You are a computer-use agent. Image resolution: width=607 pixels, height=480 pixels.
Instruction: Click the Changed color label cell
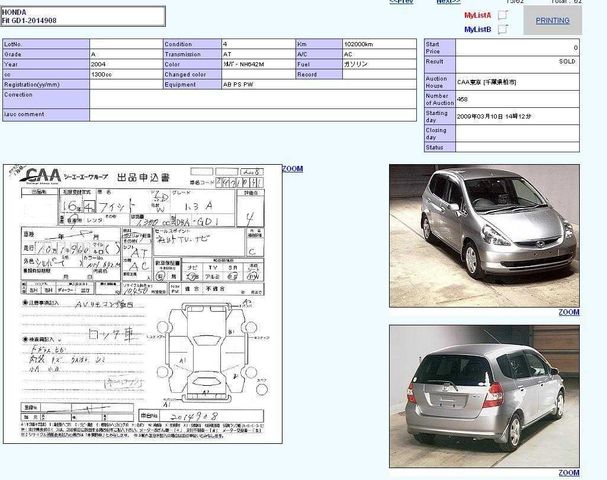pos(192,74)
